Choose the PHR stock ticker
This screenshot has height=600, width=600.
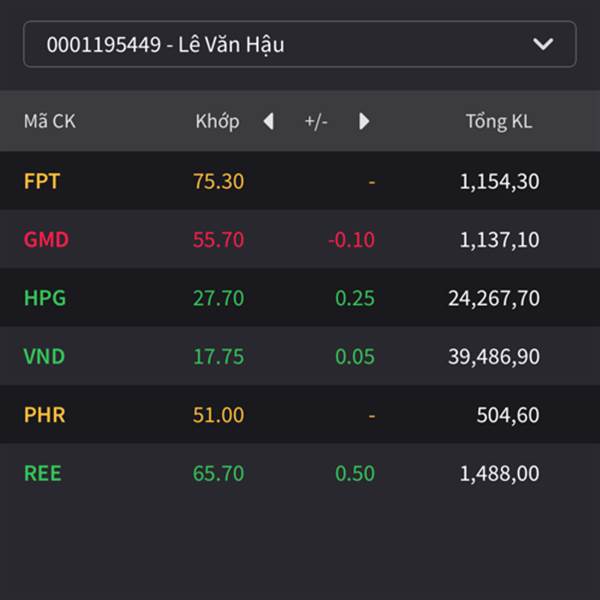tap(44, 415)
